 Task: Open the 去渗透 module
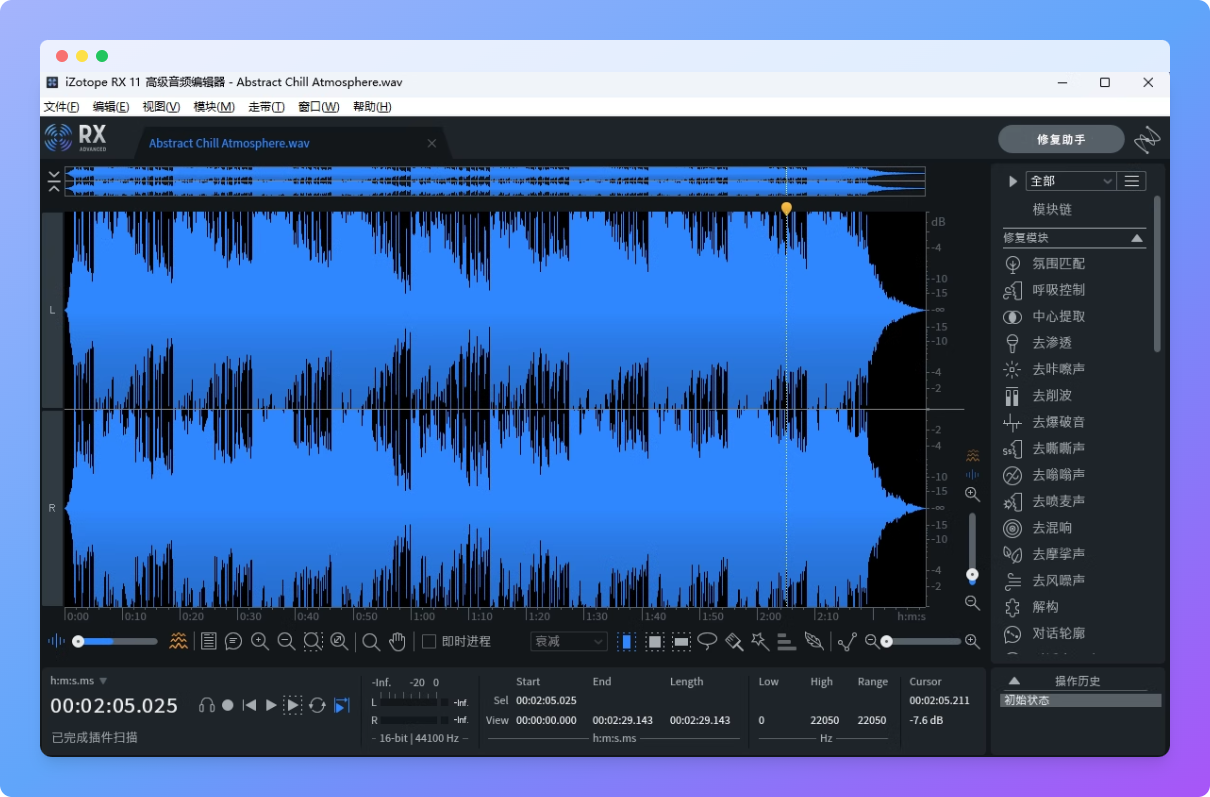pos(1075,342)
